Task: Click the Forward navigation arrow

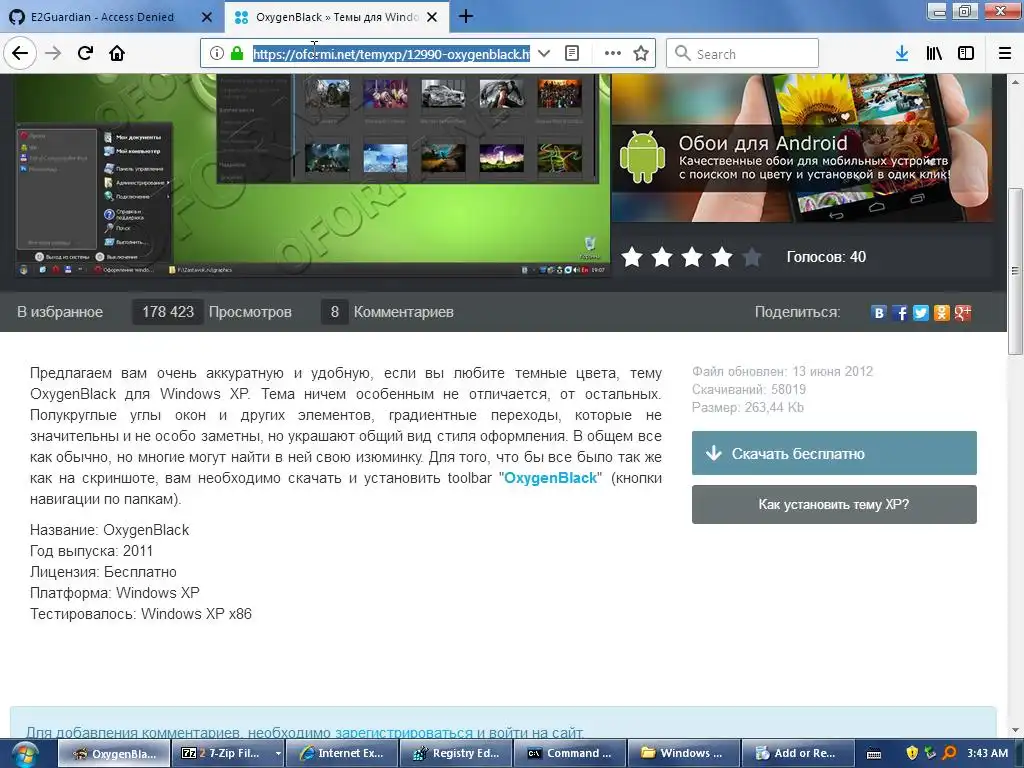Action: (x=53, y=53)
